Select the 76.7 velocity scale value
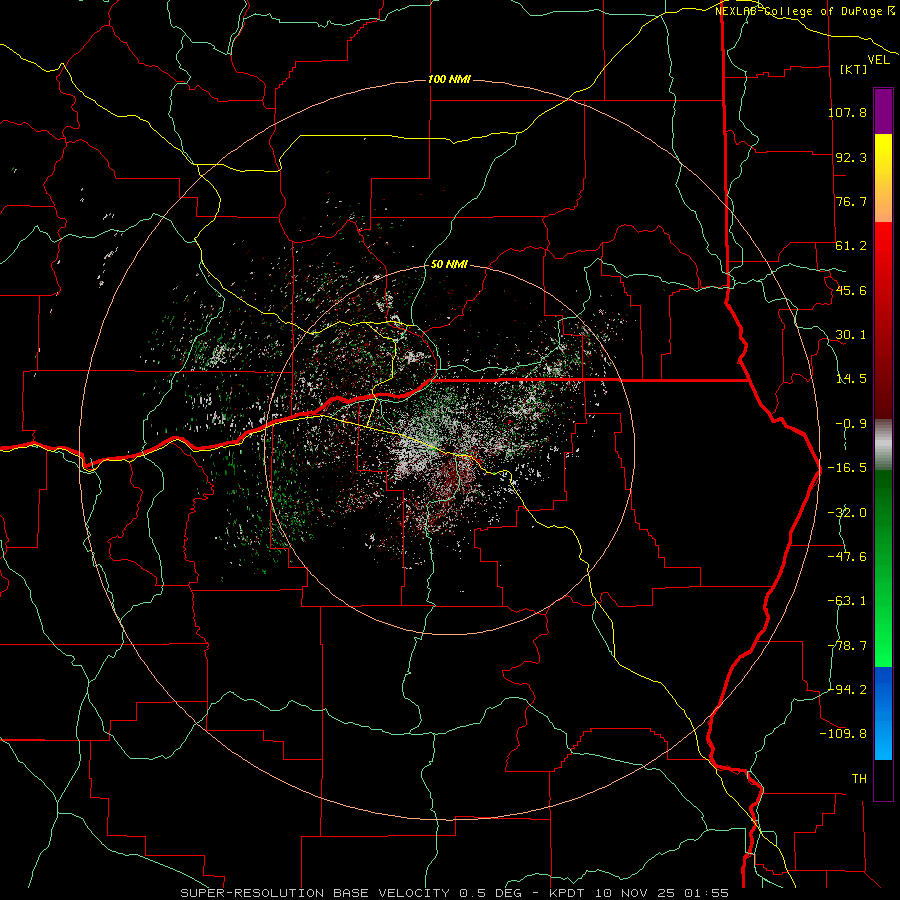Viewport: 900px width, 900px height. [851, 201]
